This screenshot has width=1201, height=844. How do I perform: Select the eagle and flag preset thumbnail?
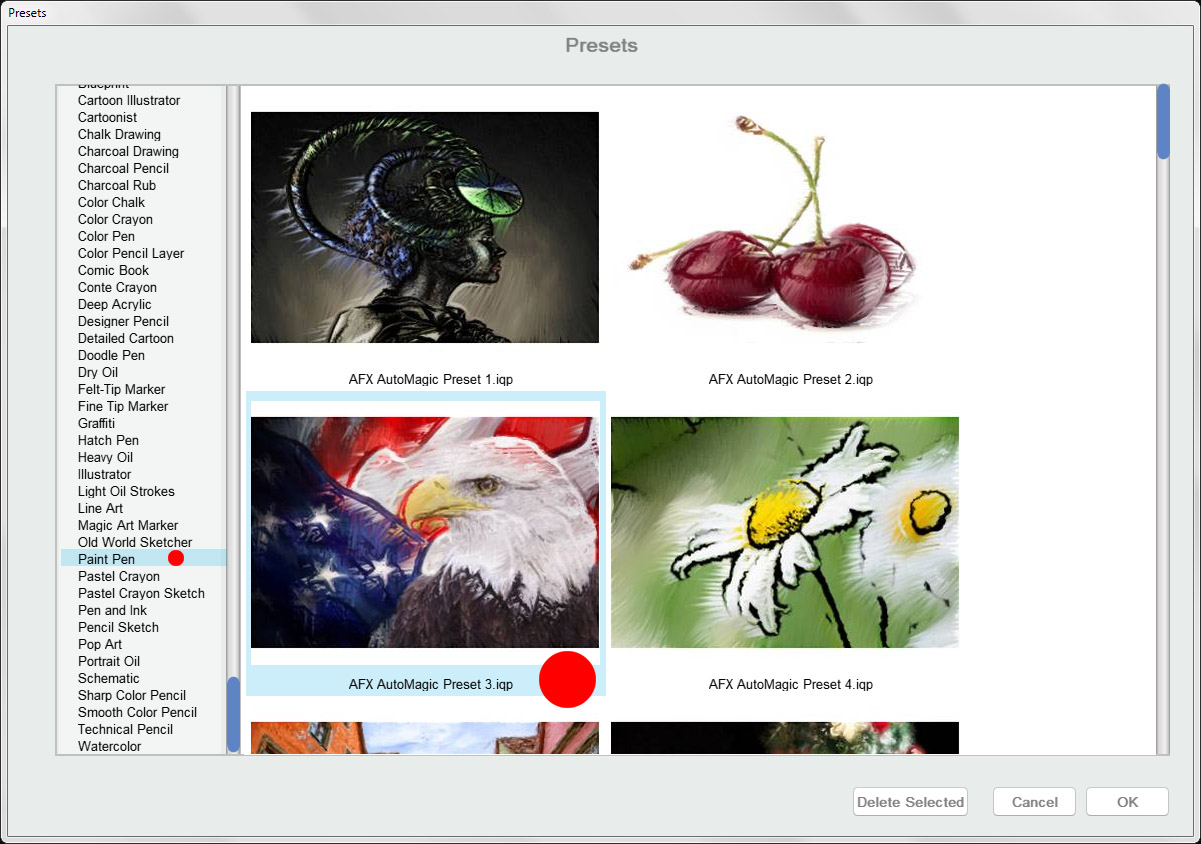tap(425, 532)
